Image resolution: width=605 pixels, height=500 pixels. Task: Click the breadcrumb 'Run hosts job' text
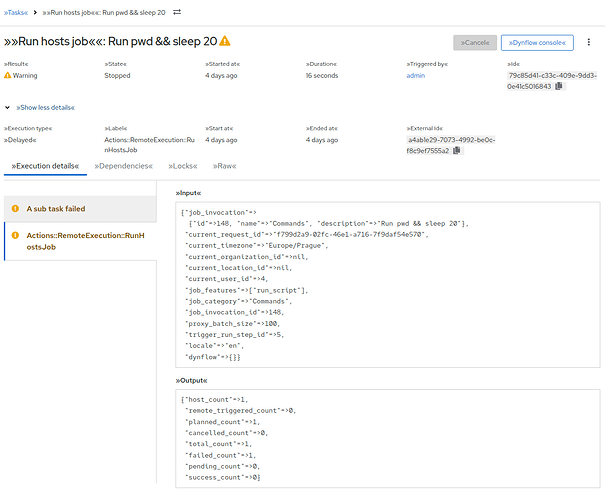104,12
